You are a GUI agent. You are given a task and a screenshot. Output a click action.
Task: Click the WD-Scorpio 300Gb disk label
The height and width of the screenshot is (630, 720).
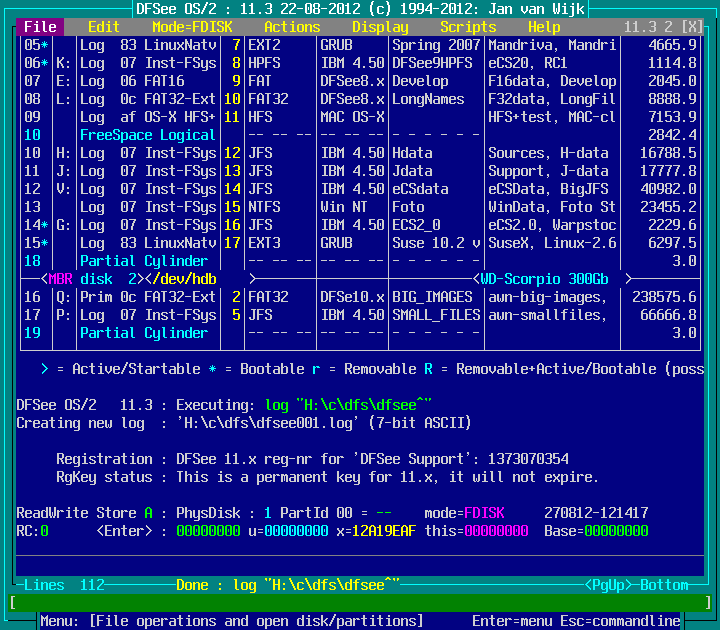point(554,279)
